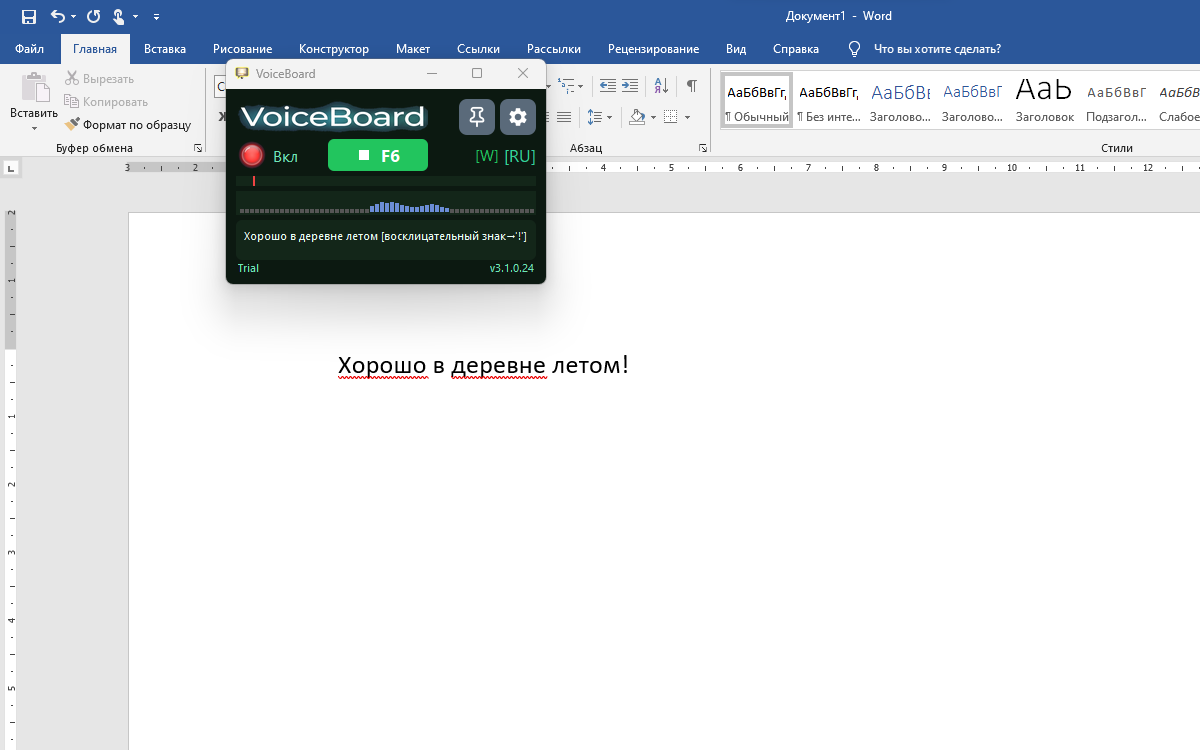1200x750 pixels.
Task: Decrease paragraph indent
Action: 607,86
